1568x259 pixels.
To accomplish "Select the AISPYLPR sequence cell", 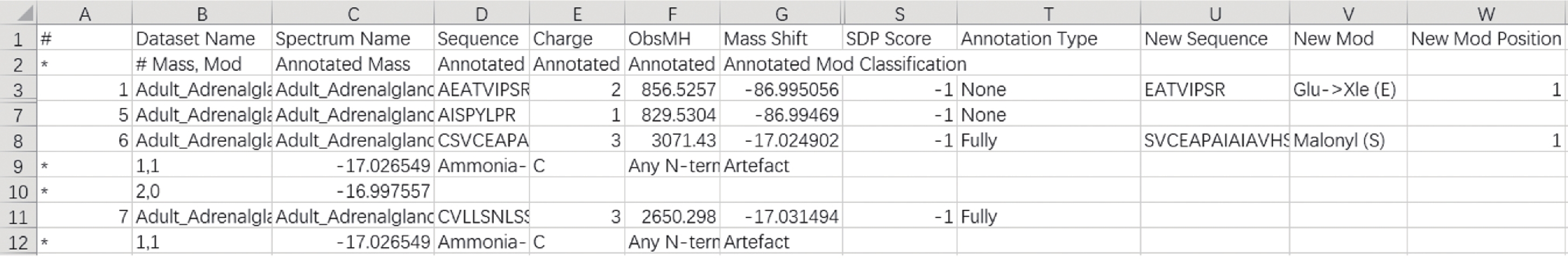I will (x=482, y=115).
